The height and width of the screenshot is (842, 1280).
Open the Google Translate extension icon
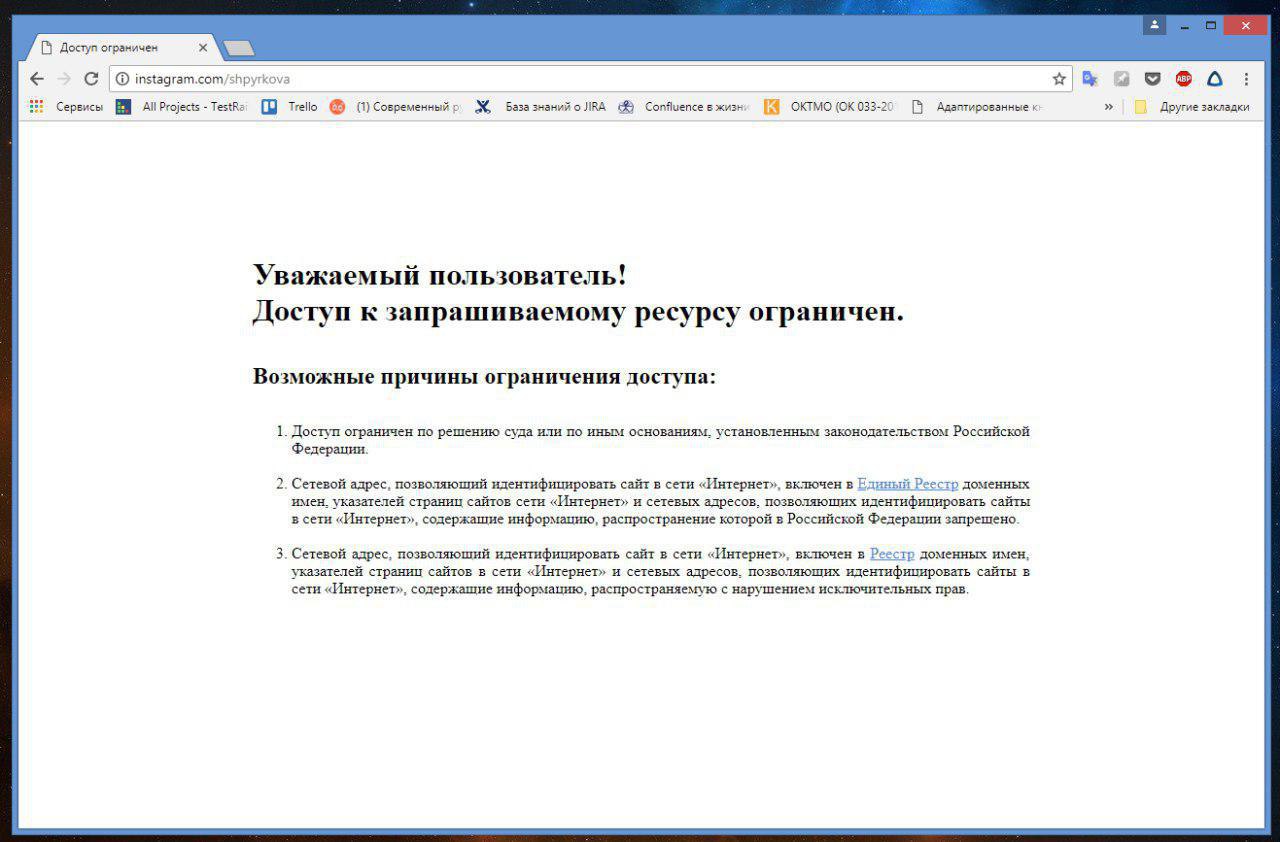pos(1090,79)
